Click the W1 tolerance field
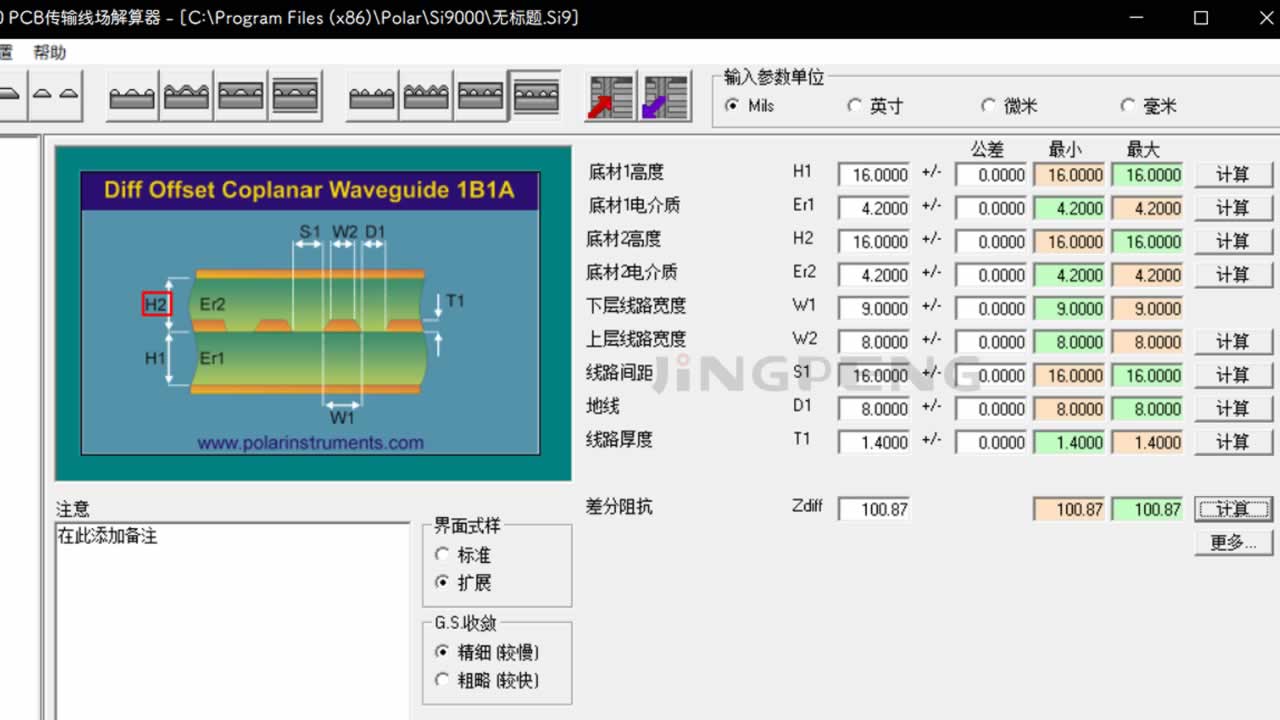 coord(991,309)
